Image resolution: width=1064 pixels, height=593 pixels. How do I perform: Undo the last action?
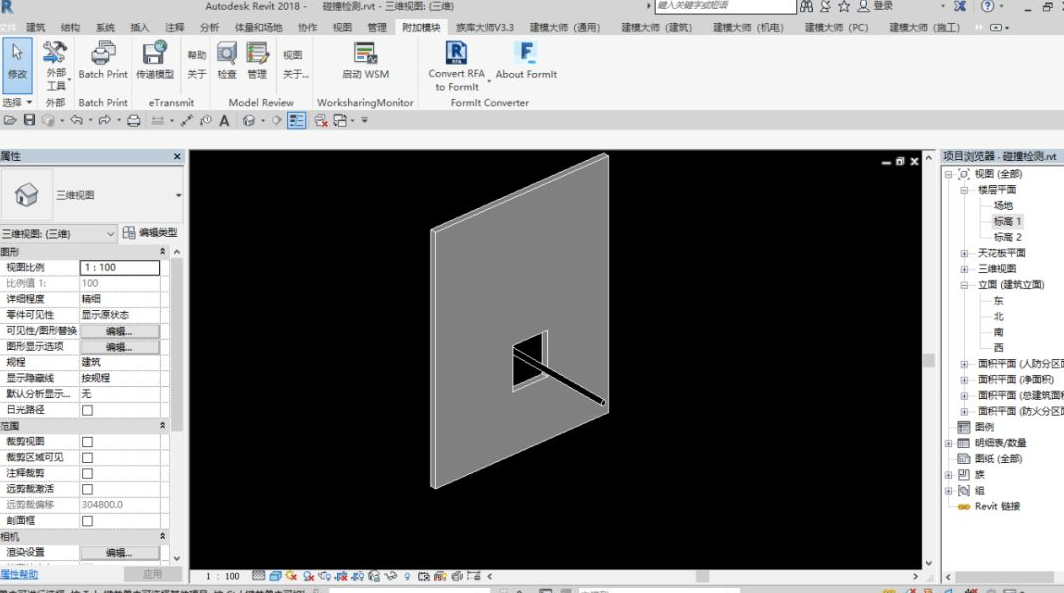click(x=76, y=120)
